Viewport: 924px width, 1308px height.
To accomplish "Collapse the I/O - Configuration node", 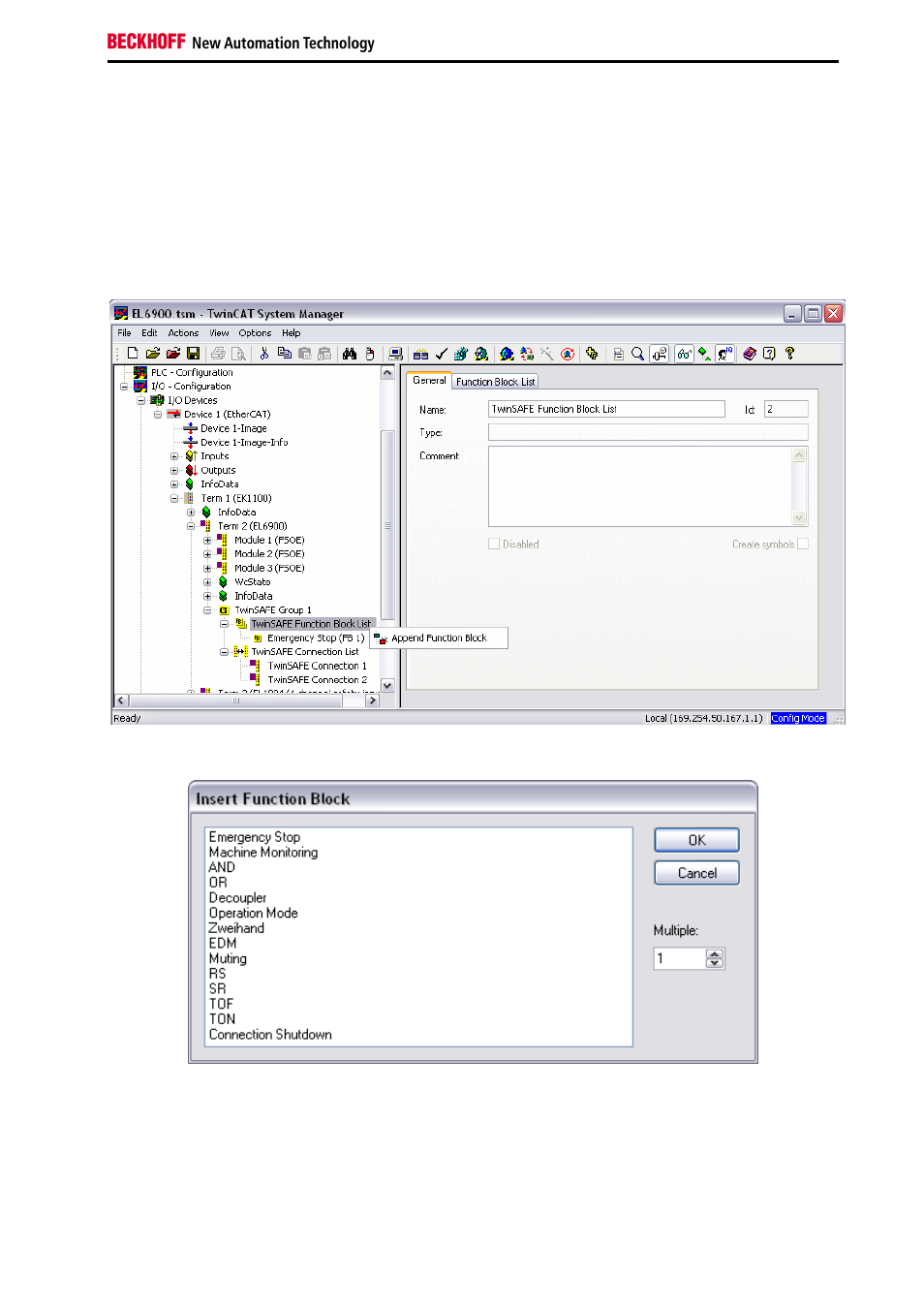I will [x=124, y=387].
